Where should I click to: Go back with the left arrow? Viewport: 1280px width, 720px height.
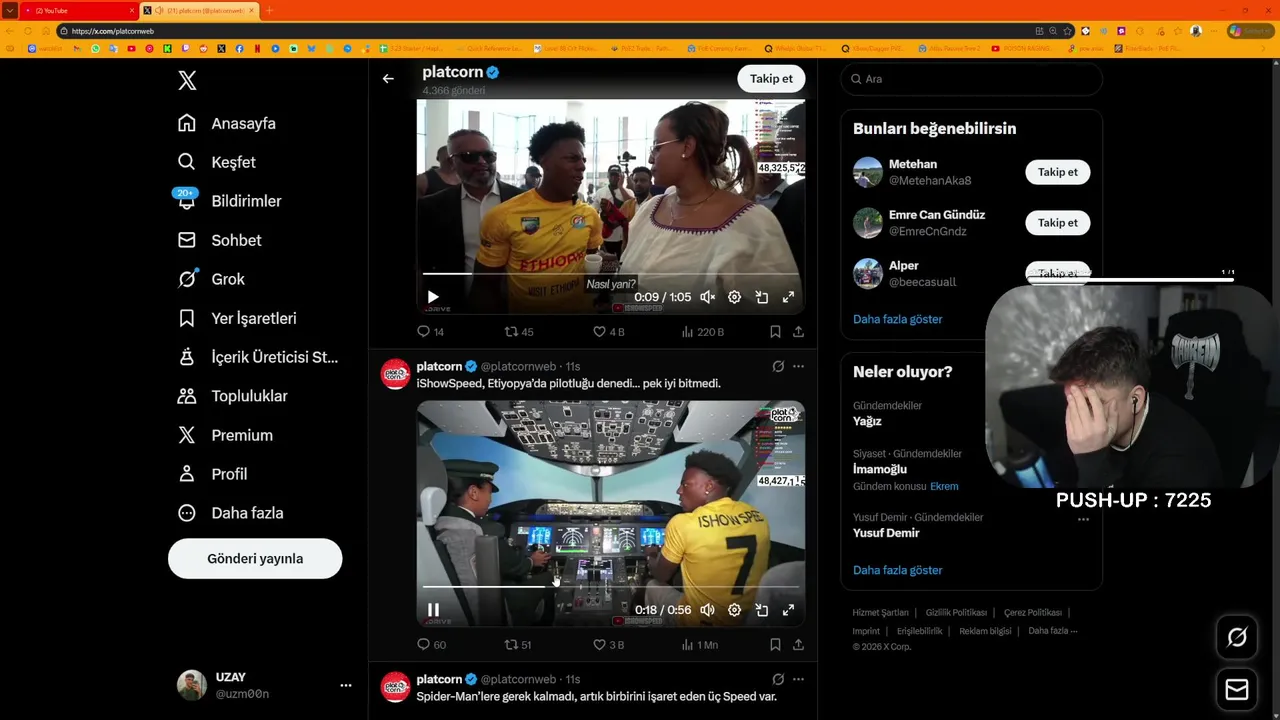(x=388, y=78)
